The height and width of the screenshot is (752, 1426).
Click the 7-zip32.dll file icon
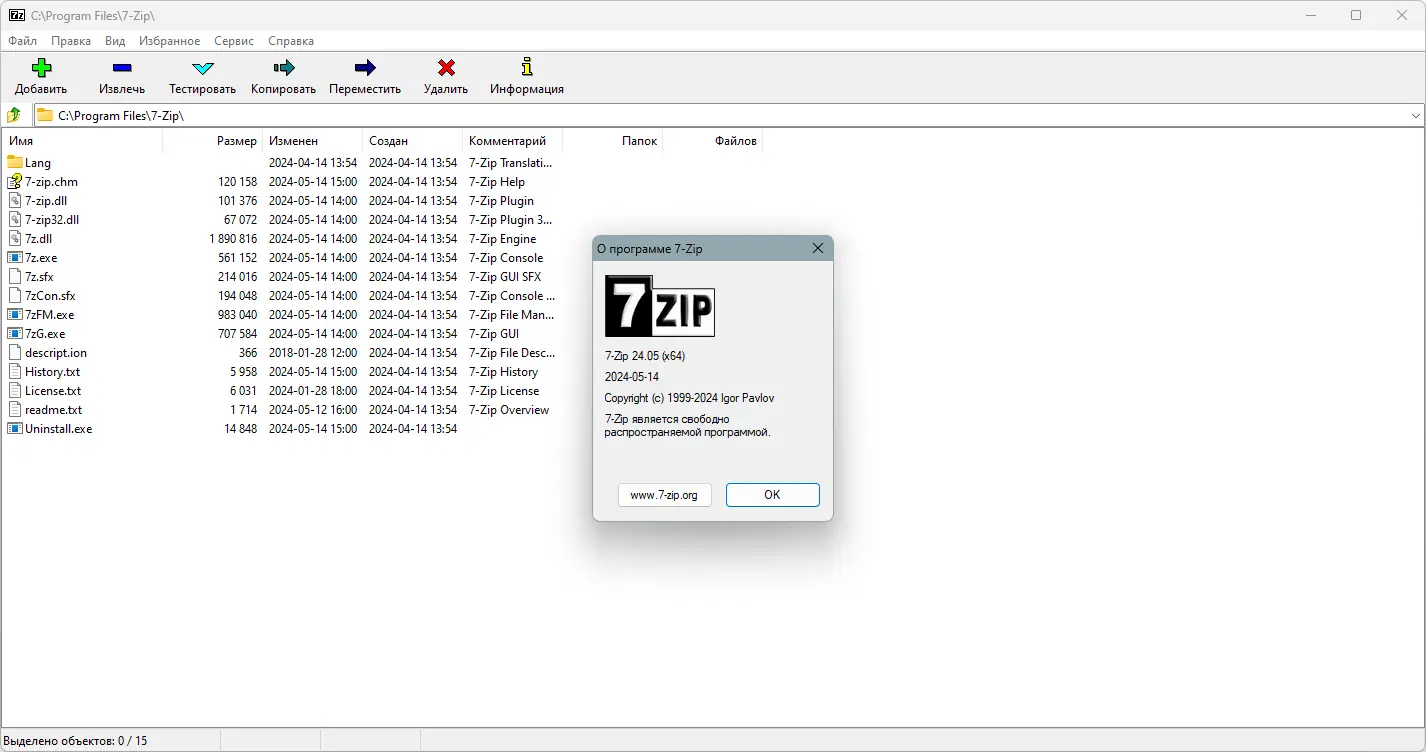pos(15,219)
